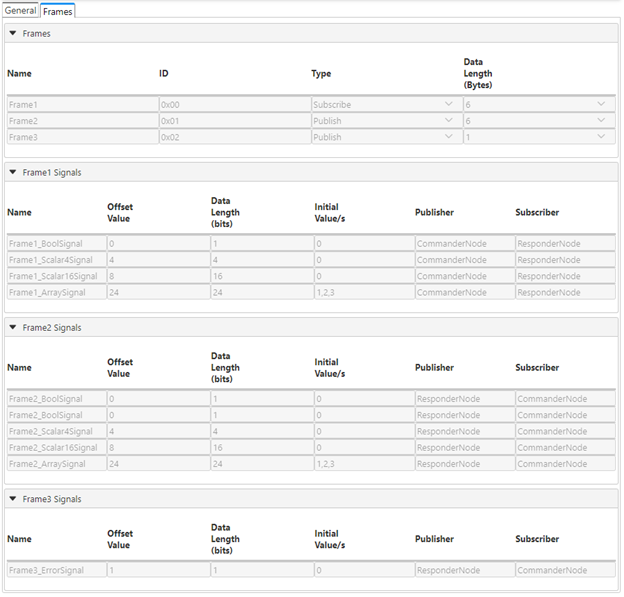Open Frame1 Data Length bytes dropdown
This screenshot has height=597, width=624.
click(x=539, y=105)
